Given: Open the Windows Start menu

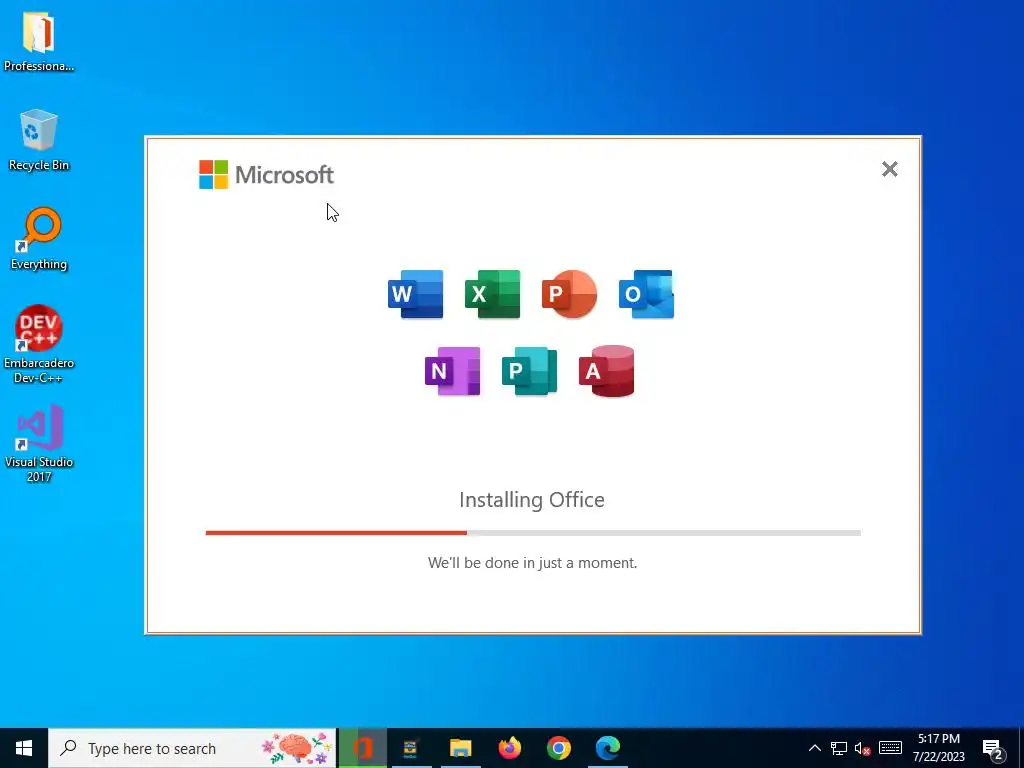Looking at the screenshot, I should click(24, 748).
